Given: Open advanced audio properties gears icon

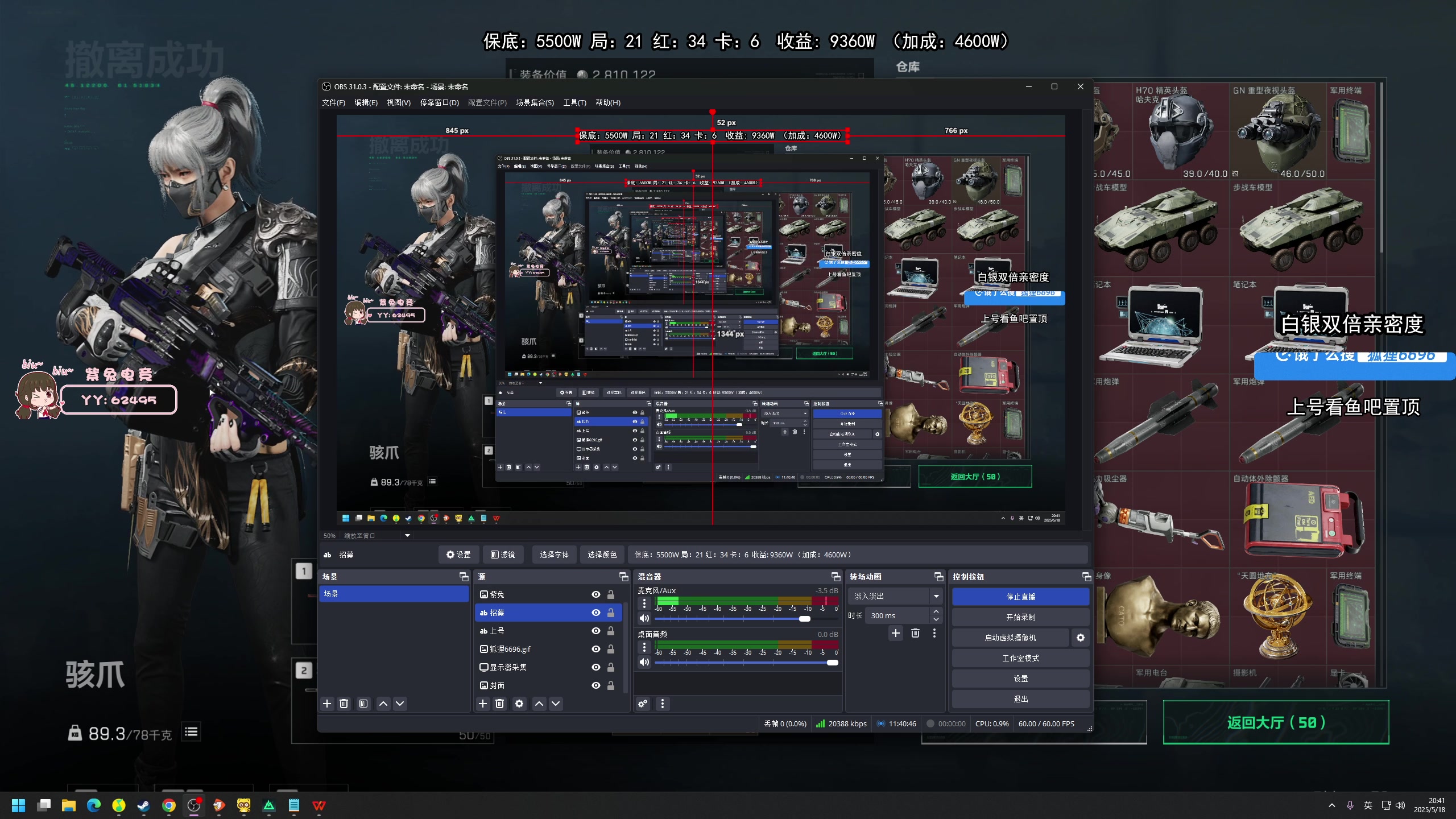Looking at the screenshot, I should click(643, 704).
